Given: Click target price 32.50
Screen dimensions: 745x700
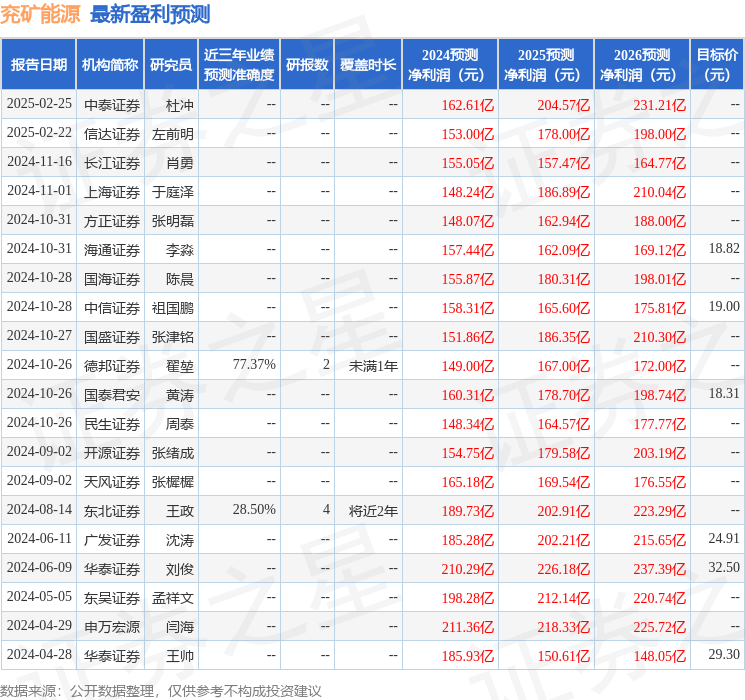Looking at the screenshot, I should 724,567.
